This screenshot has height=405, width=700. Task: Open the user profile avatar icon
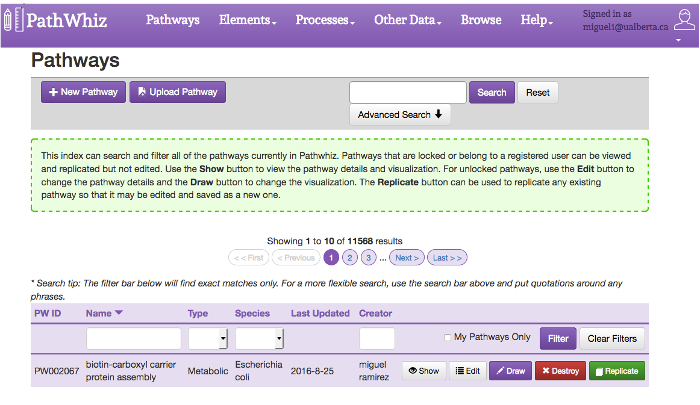click(684, 20)
